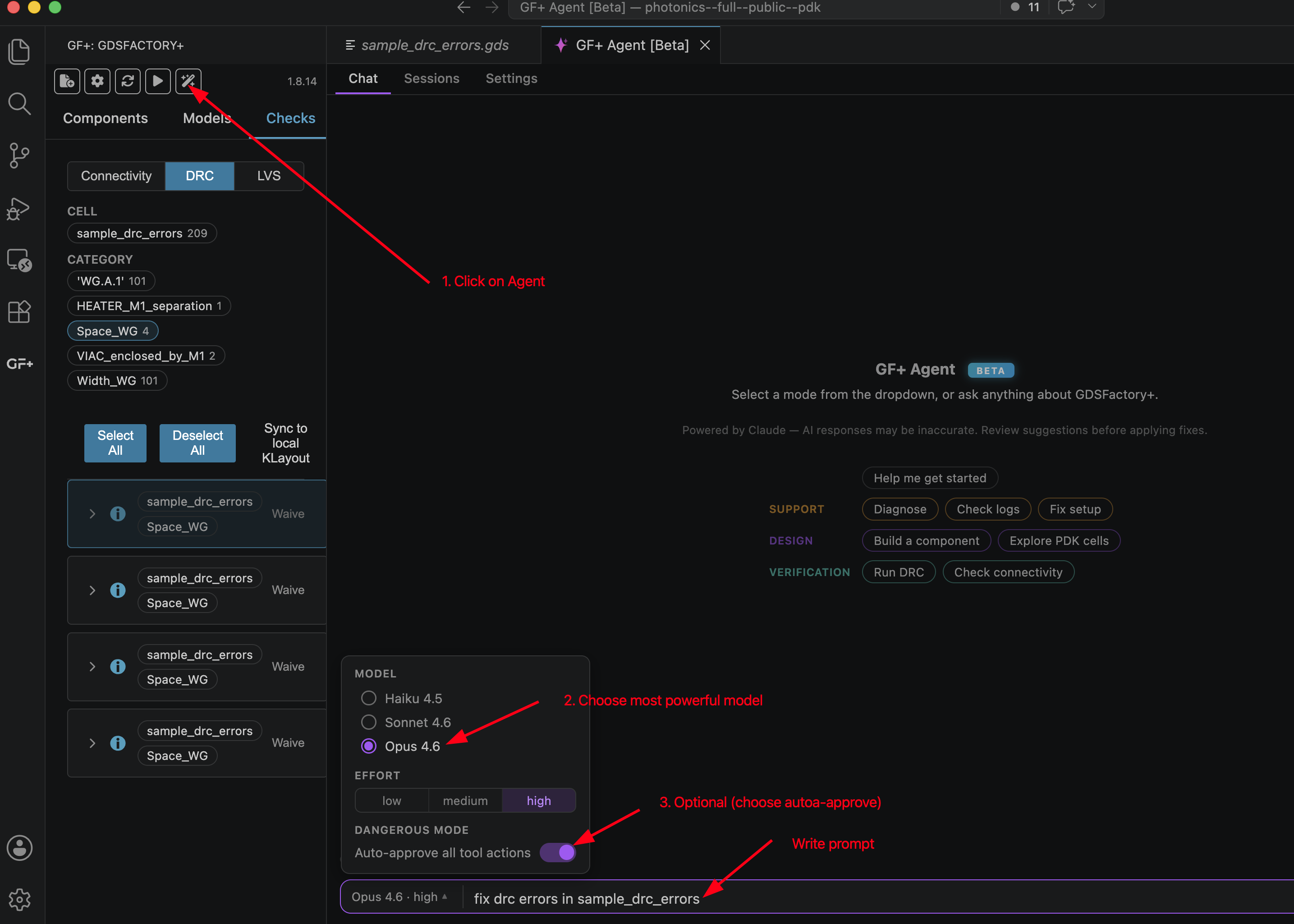Toggle the Width_WG category filter

click(x=117, y=380)
